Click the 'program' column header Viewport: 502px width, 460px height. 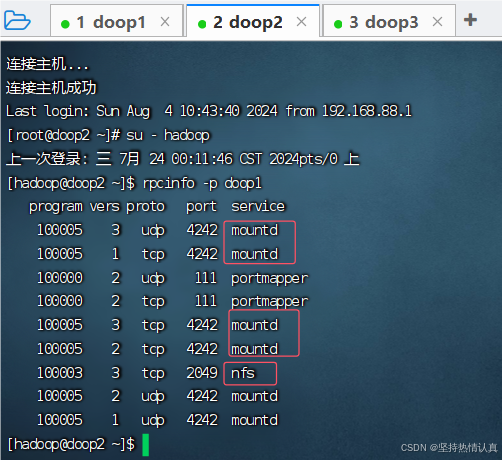(56, 207)
